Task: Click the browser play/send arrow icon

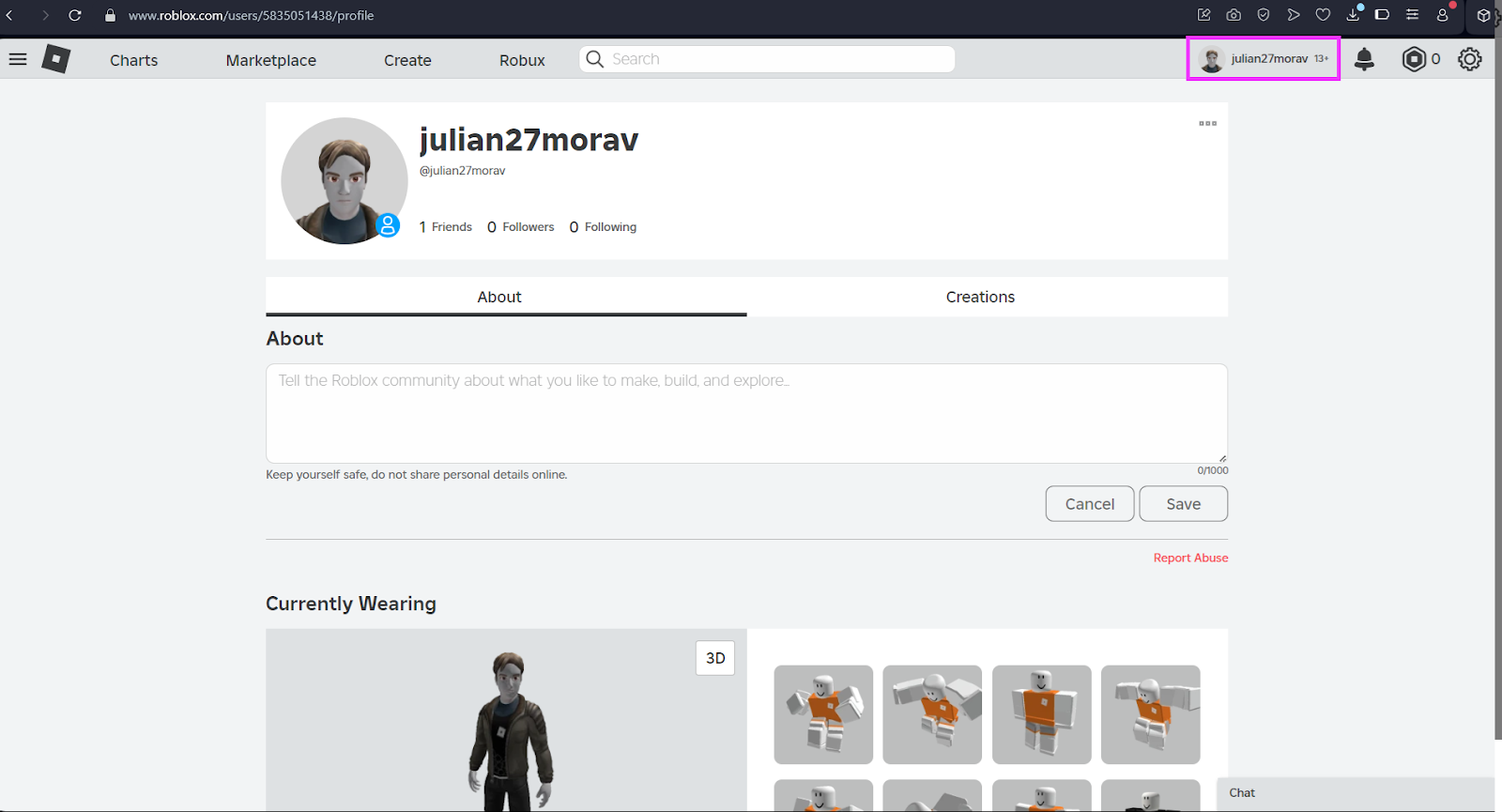Action: point(1294,15)
